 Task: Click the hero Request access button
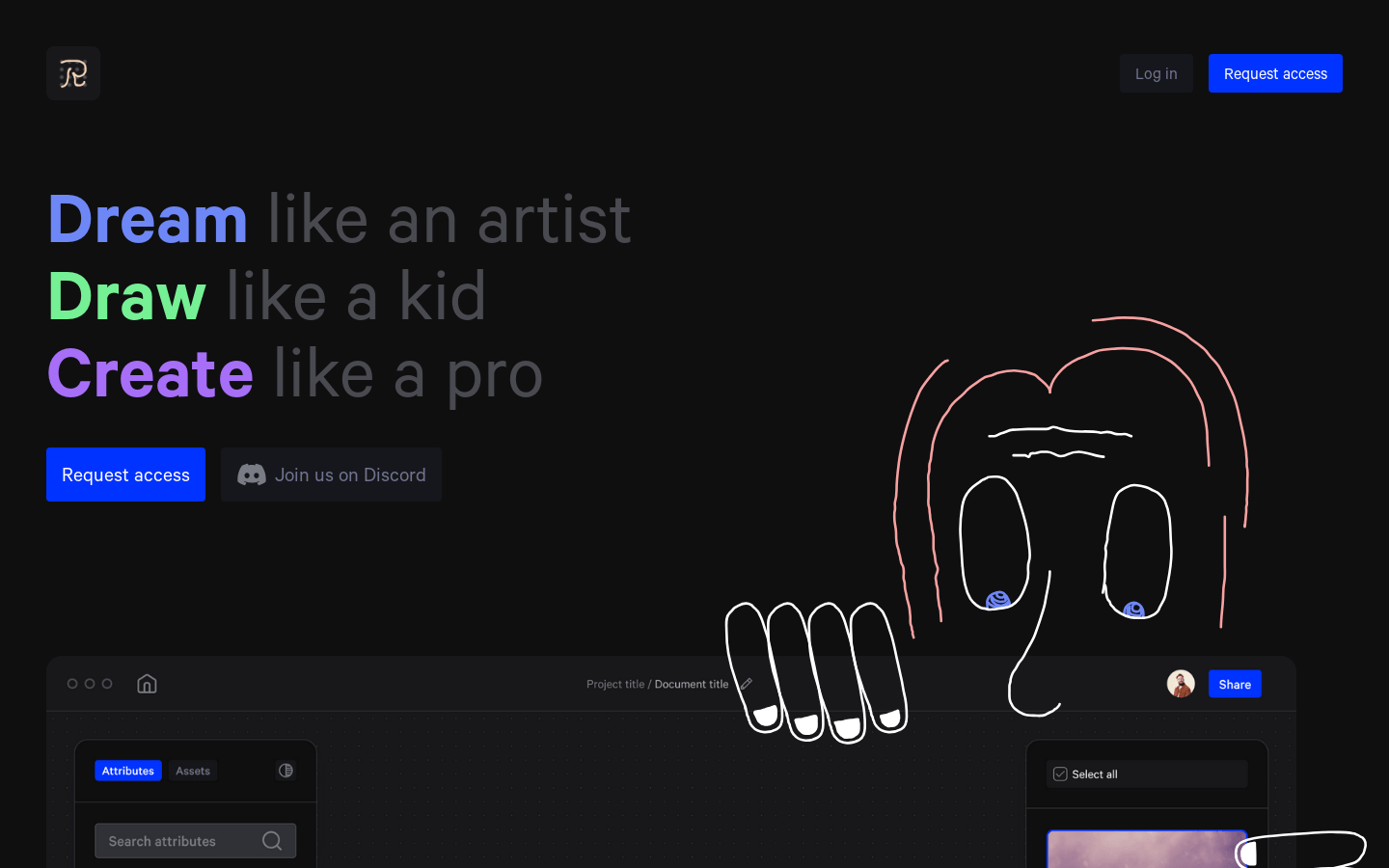pos(125,475)
